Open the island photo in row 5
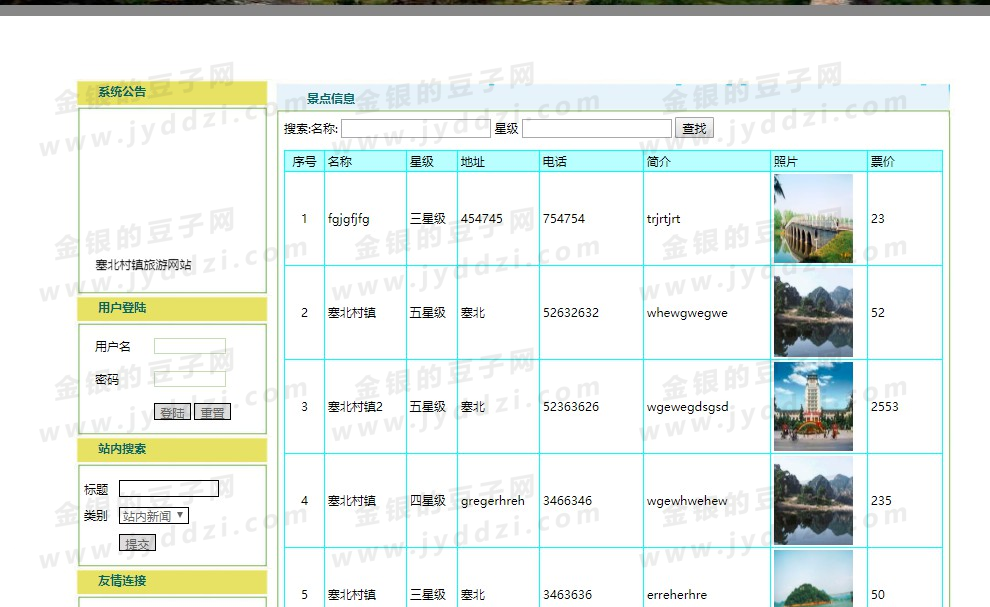The image size is (990, 607). click(813, 579)
